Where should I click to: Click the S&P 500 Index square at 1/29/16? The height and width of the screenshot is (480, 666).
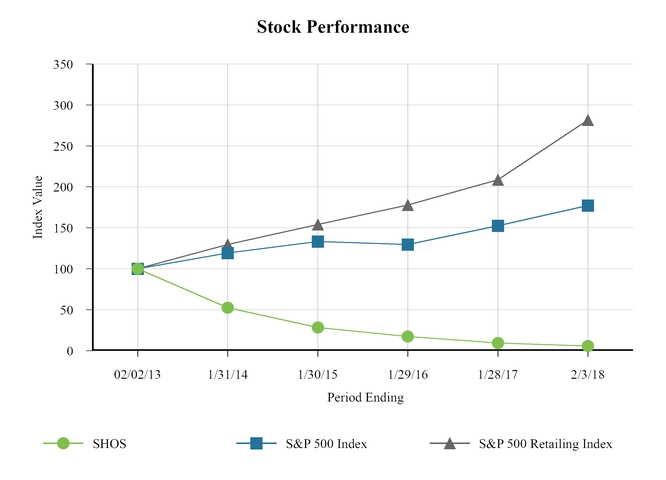pos(408,244)
